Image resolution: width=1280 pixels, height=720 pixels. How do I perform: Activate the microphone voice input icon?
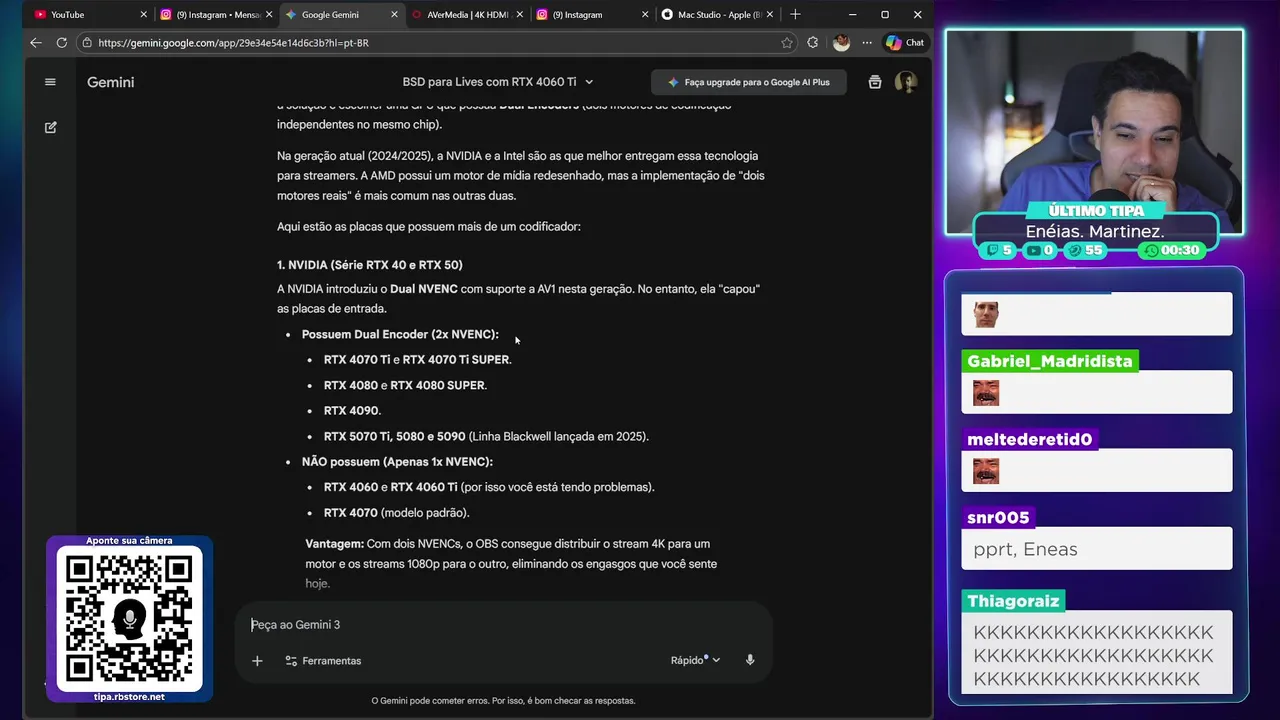click(x=750, y=660)
